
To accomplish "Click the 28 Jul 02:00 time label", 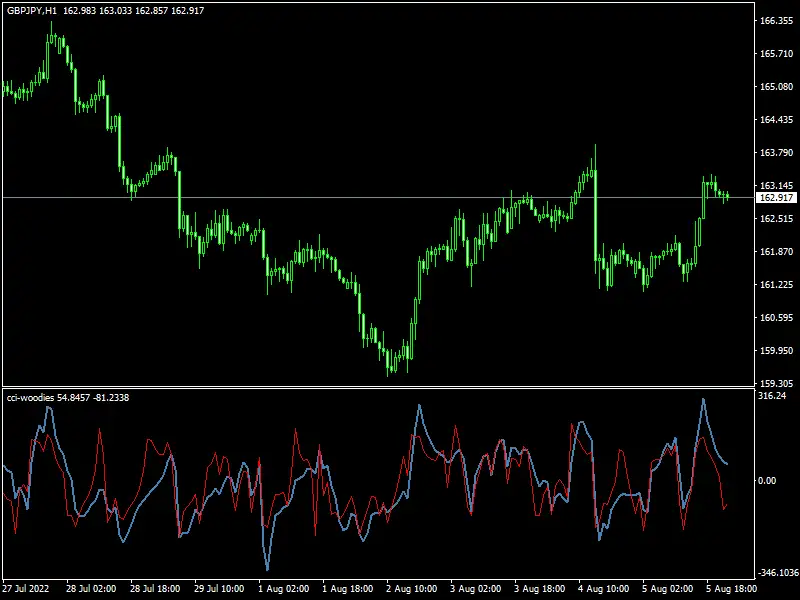I will [91, 589].
